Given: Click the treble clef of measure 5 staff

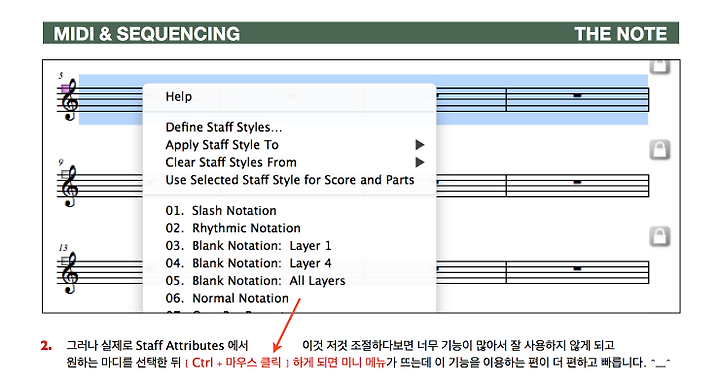Looking at the screenshot, I should 70,101.
